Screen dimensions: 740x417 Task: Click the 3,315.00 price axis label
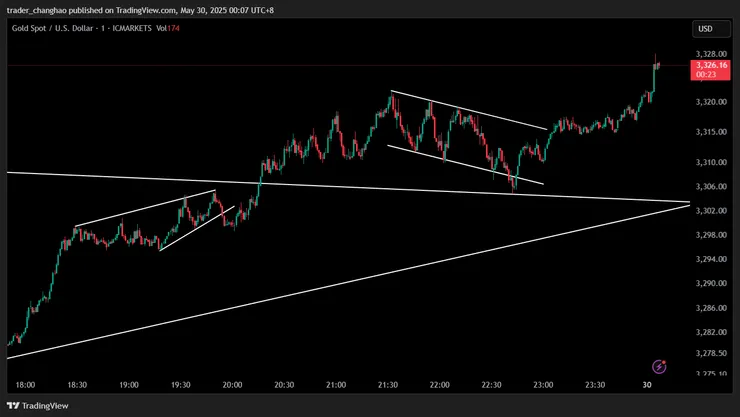click(711, 132)
